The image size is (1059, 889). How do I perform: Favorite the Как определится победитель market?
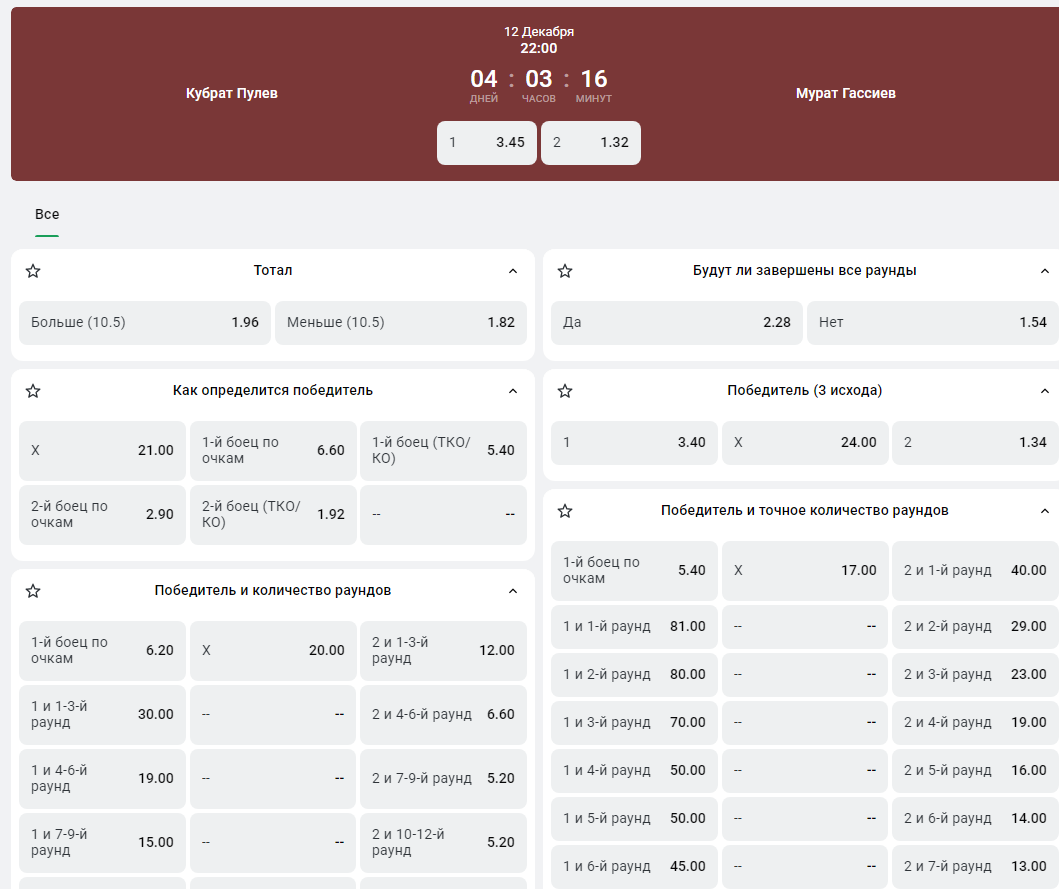[x=33, y=391]
